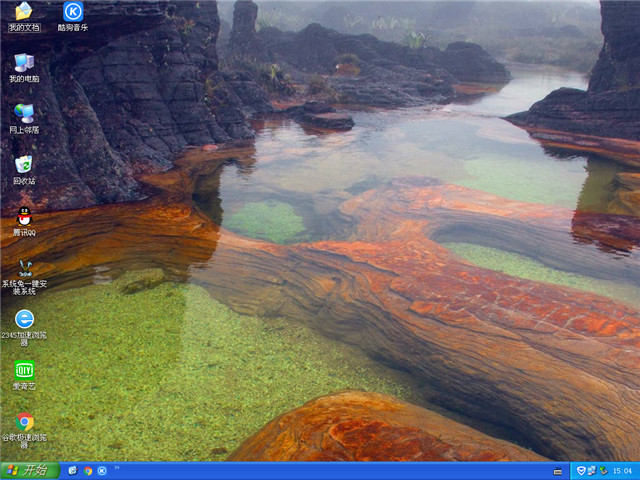This screenshot has width=640, height=480.
Task: Open the blue shield security tray icon
Action: pyautogui.click(x=581, y=470)
